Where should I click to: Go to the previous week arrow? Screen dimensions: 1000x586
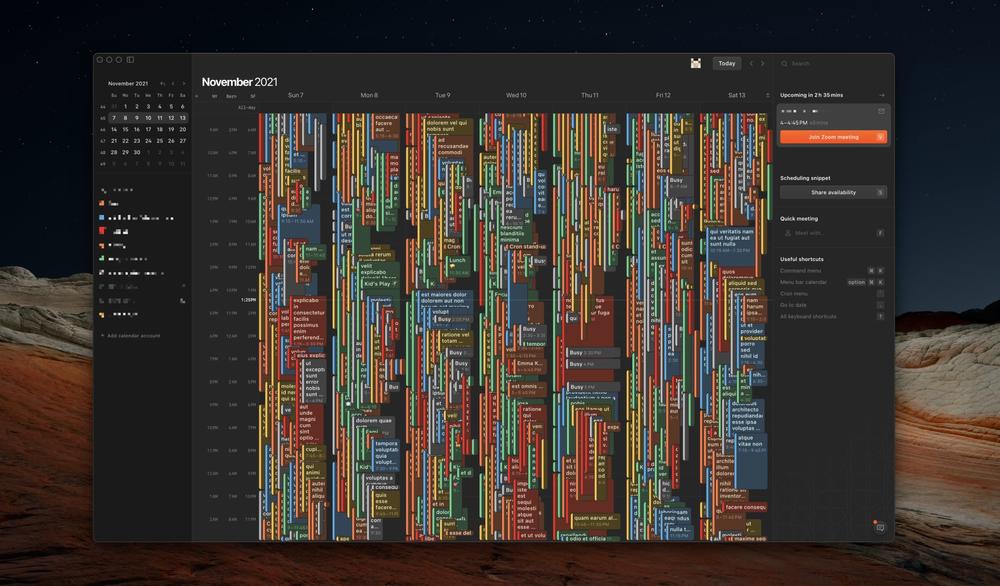(751, 63)
